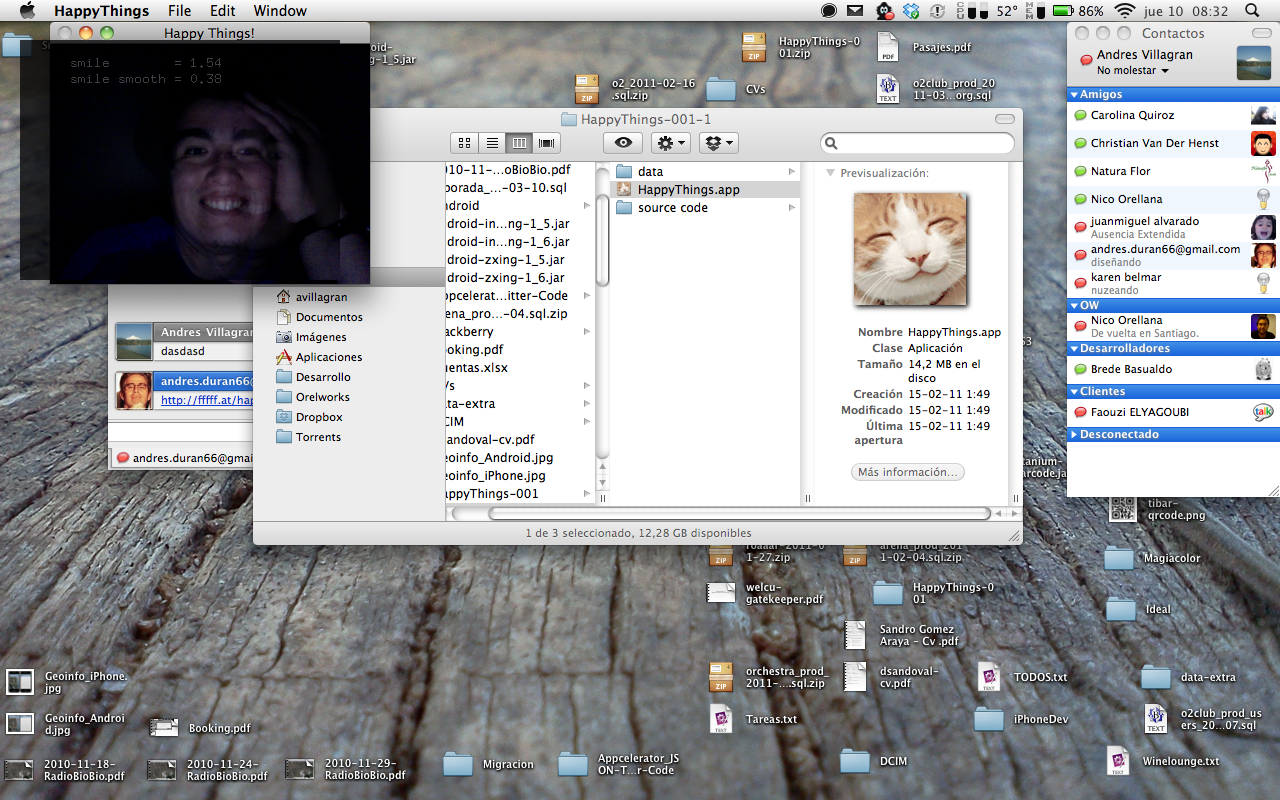This screenshot has width=1280, height=800.
Task: Click Andres Villagran's avatar in Contactos
Action: click(1253, 62)
